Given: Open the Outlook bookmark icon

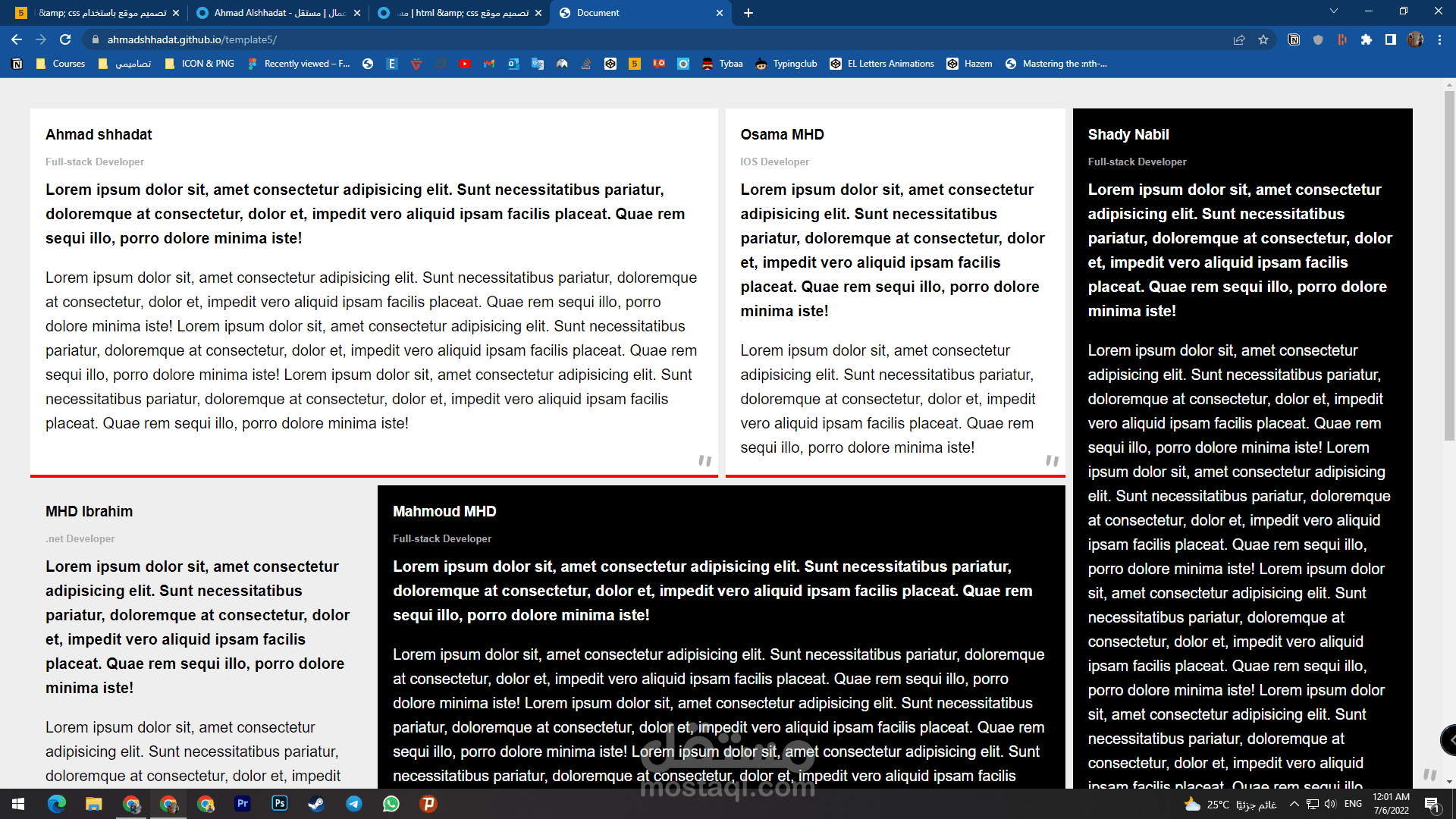Looking at the screenshot, I should click(x=513, y=64).
